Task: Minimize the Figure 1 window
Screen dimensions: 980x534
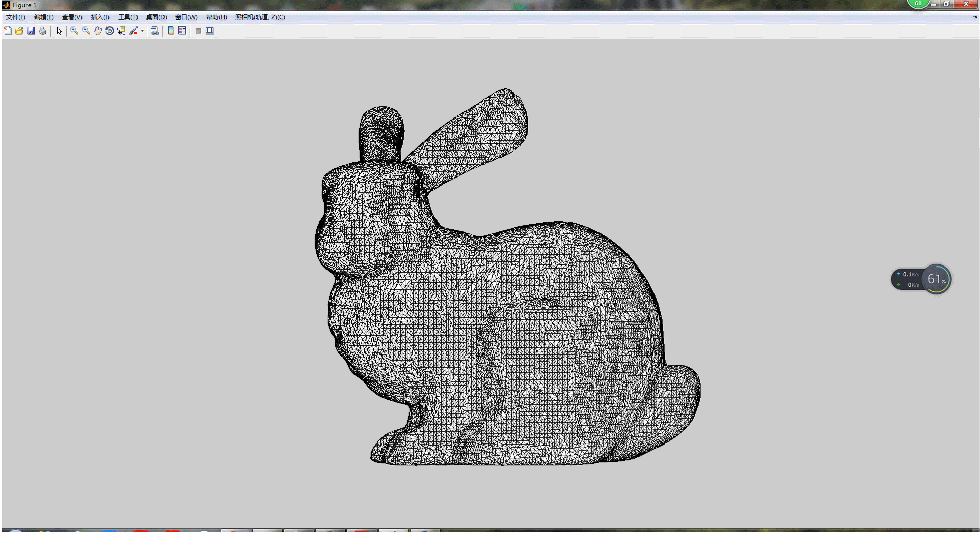Action: click(934, 4)
